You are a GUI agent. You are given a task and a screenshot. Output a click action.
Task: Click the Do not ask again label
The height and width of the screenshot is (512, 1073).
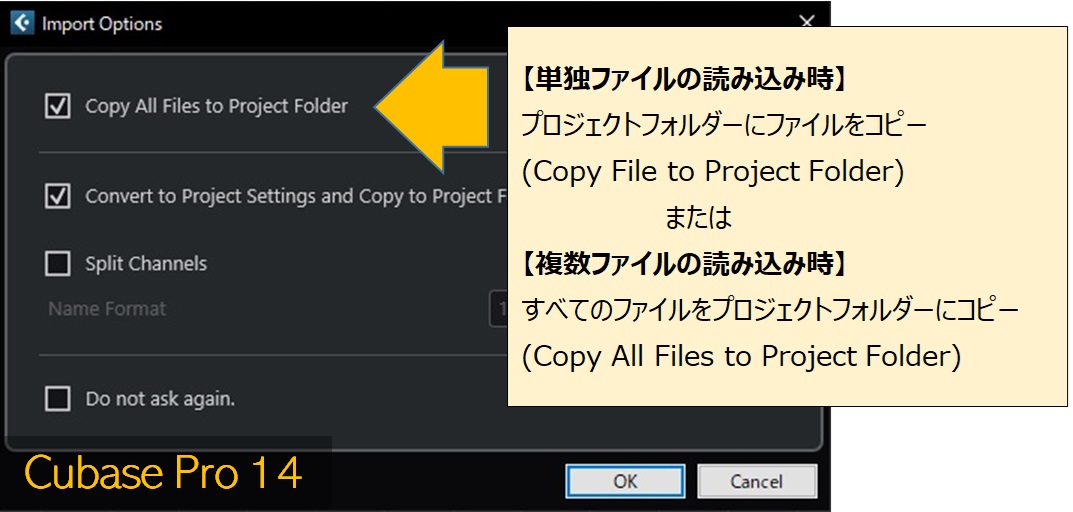pos(160,399)
